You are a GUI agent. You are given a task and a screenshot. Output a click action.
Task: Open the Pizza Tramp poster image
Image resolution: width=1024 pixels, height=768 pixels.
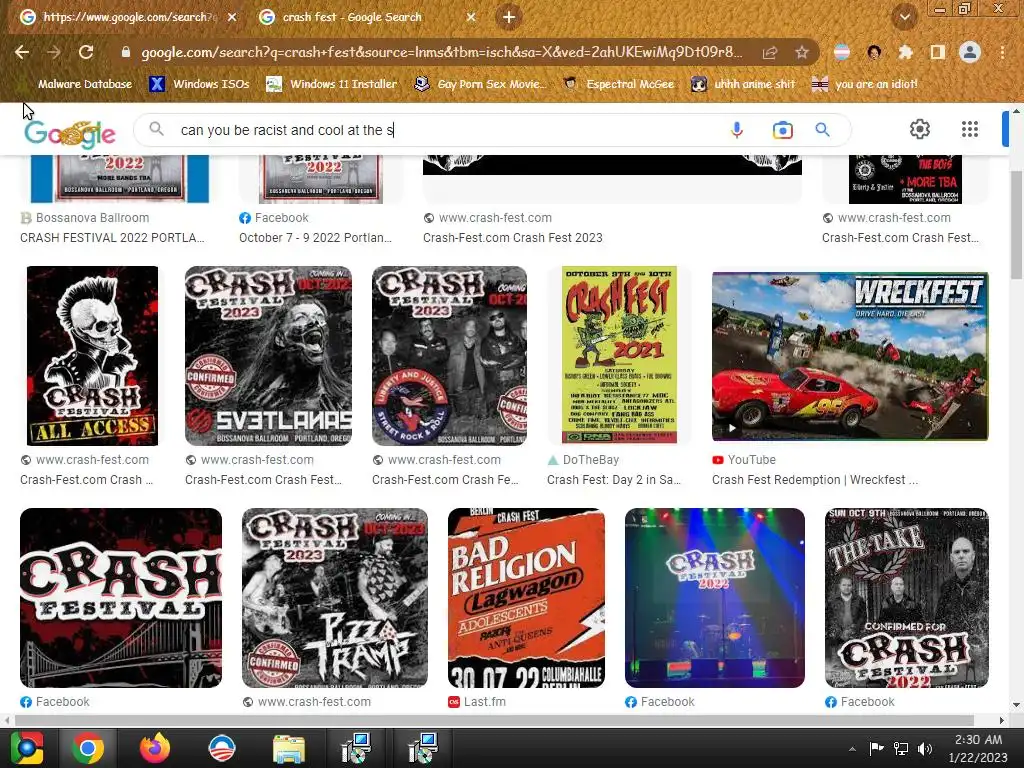pos(335,598)
